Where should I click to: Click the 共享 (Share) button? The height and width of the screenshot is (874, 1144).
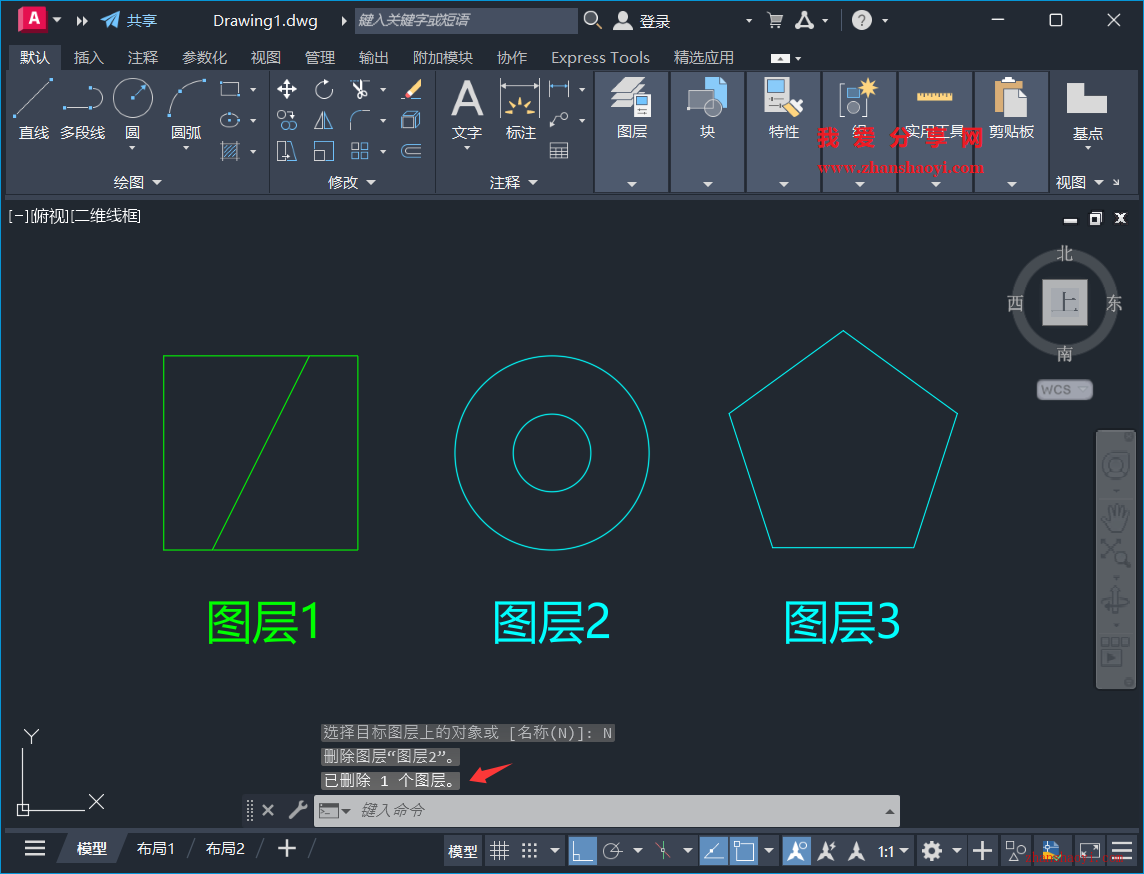point(130,20)
